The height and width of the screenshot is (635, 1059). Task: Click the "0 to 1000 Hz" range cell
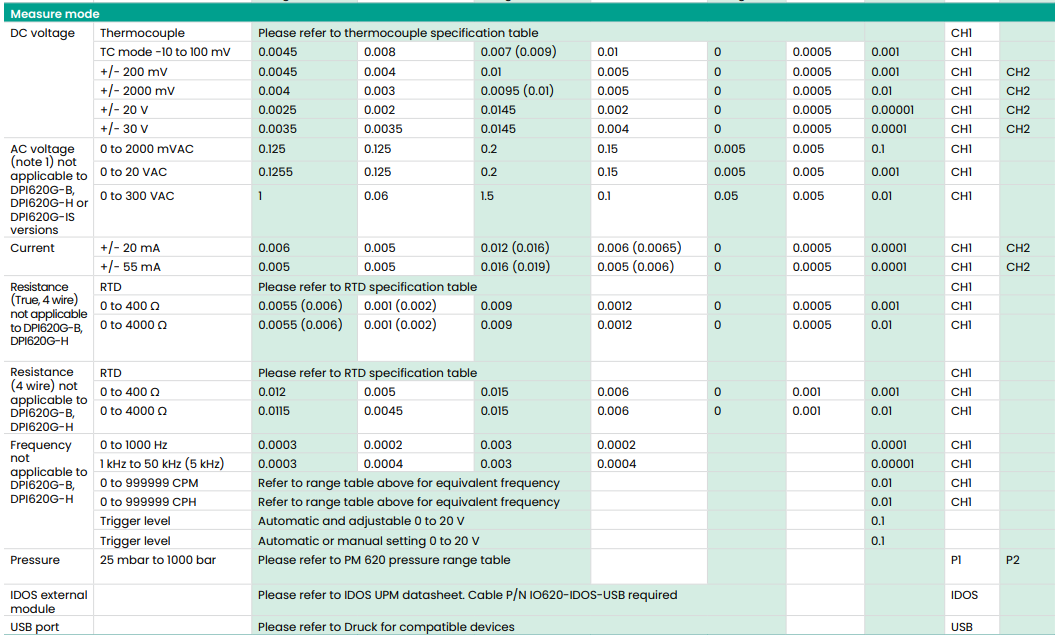click(x=134, y=444)
